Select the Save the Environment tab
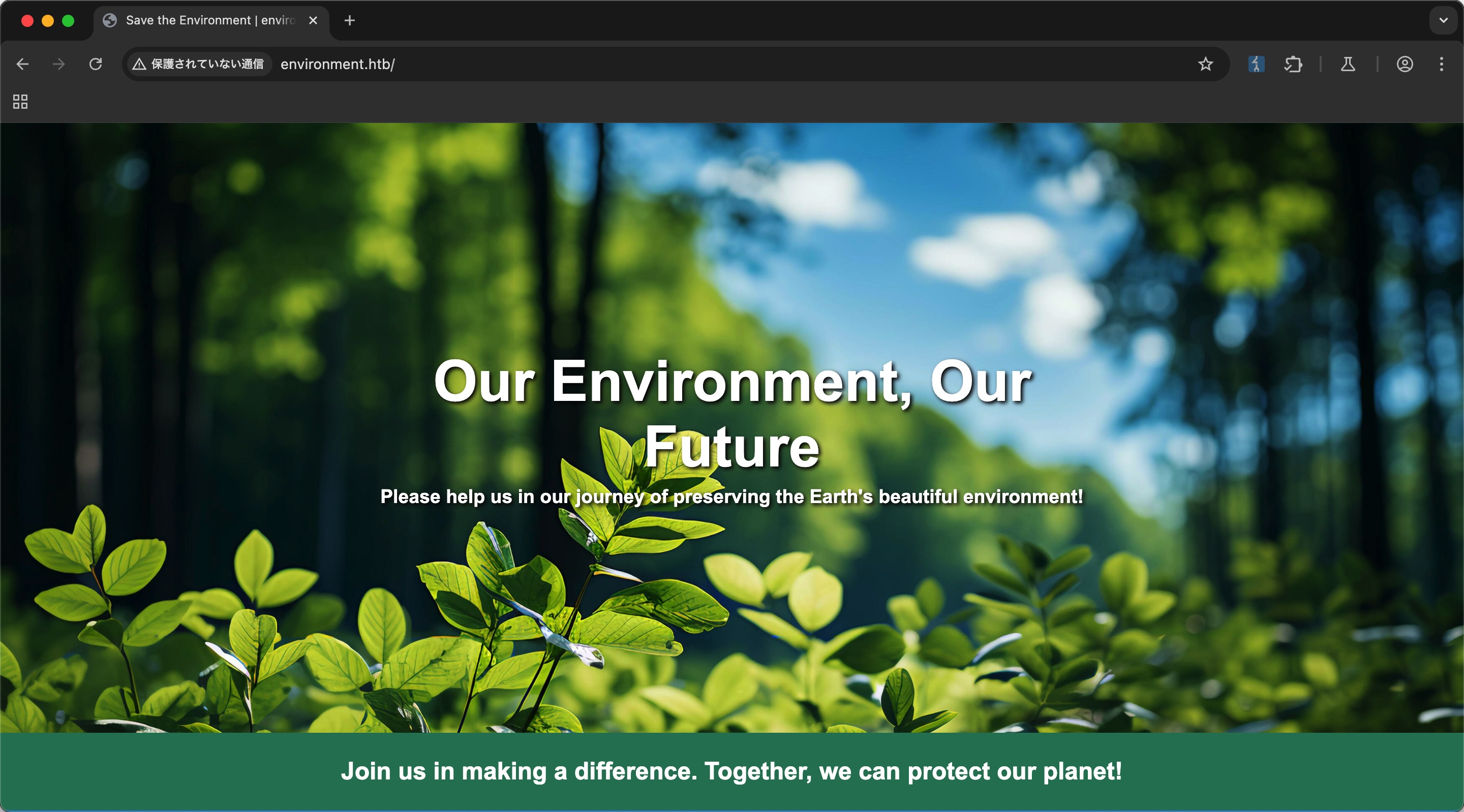 pos(204,20)
